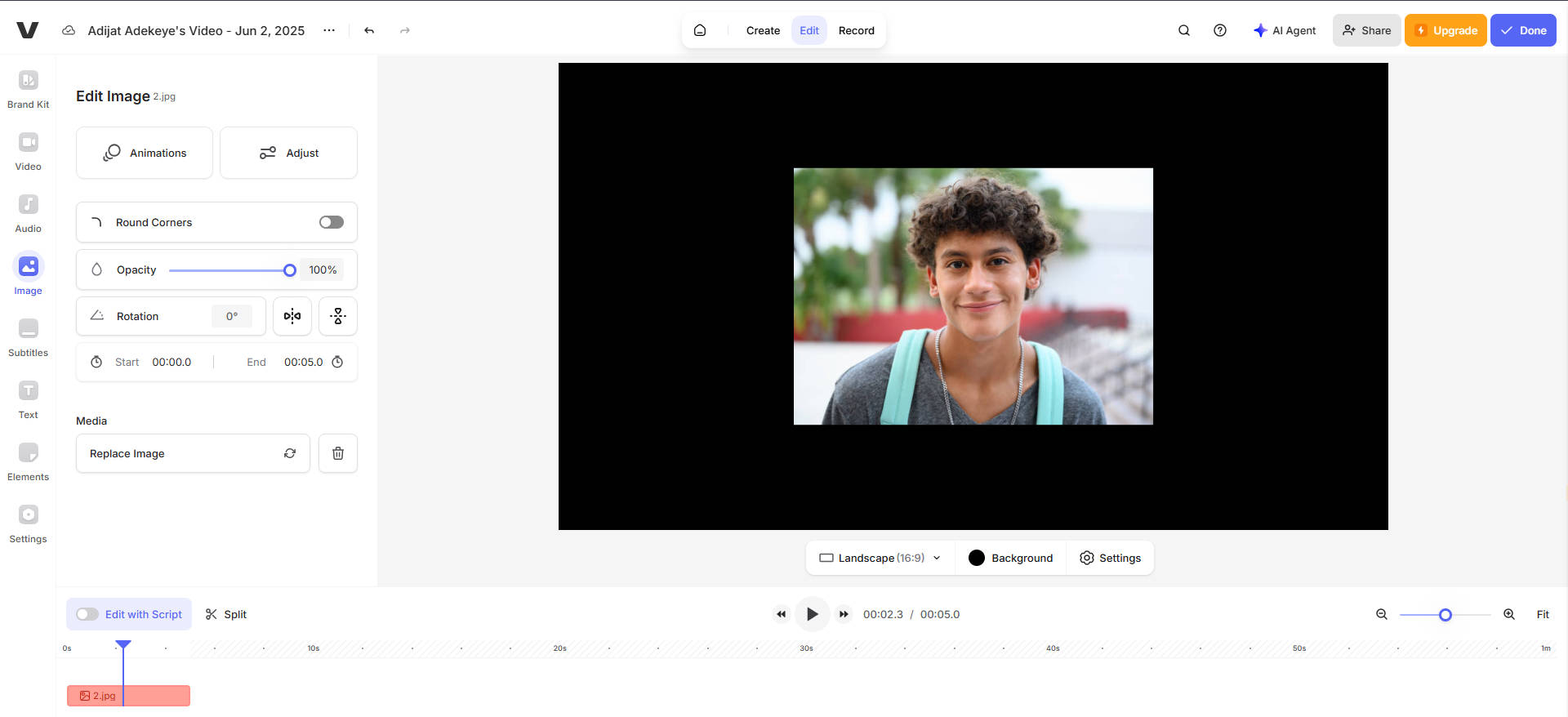Click the VEED logo icon
This screenshot has width=1568, height=717.
[28, 30]
